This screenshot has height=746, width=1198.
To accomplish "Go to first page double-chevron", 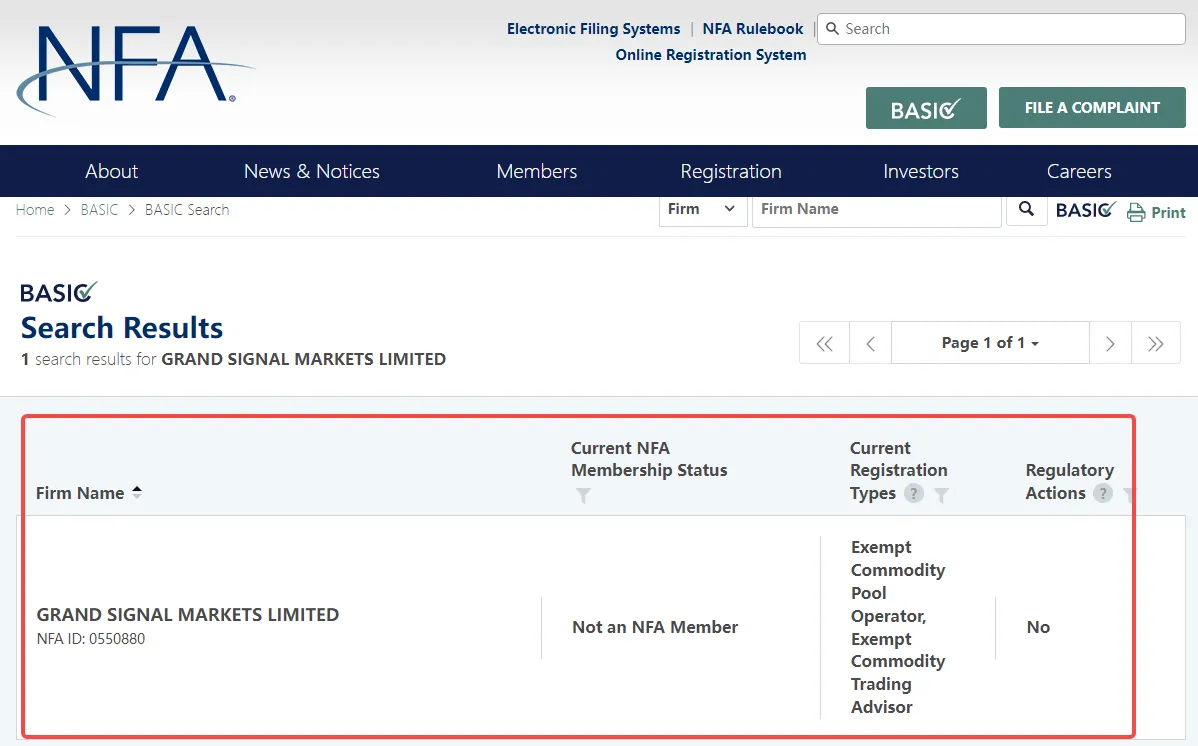I will coord(824,343).
